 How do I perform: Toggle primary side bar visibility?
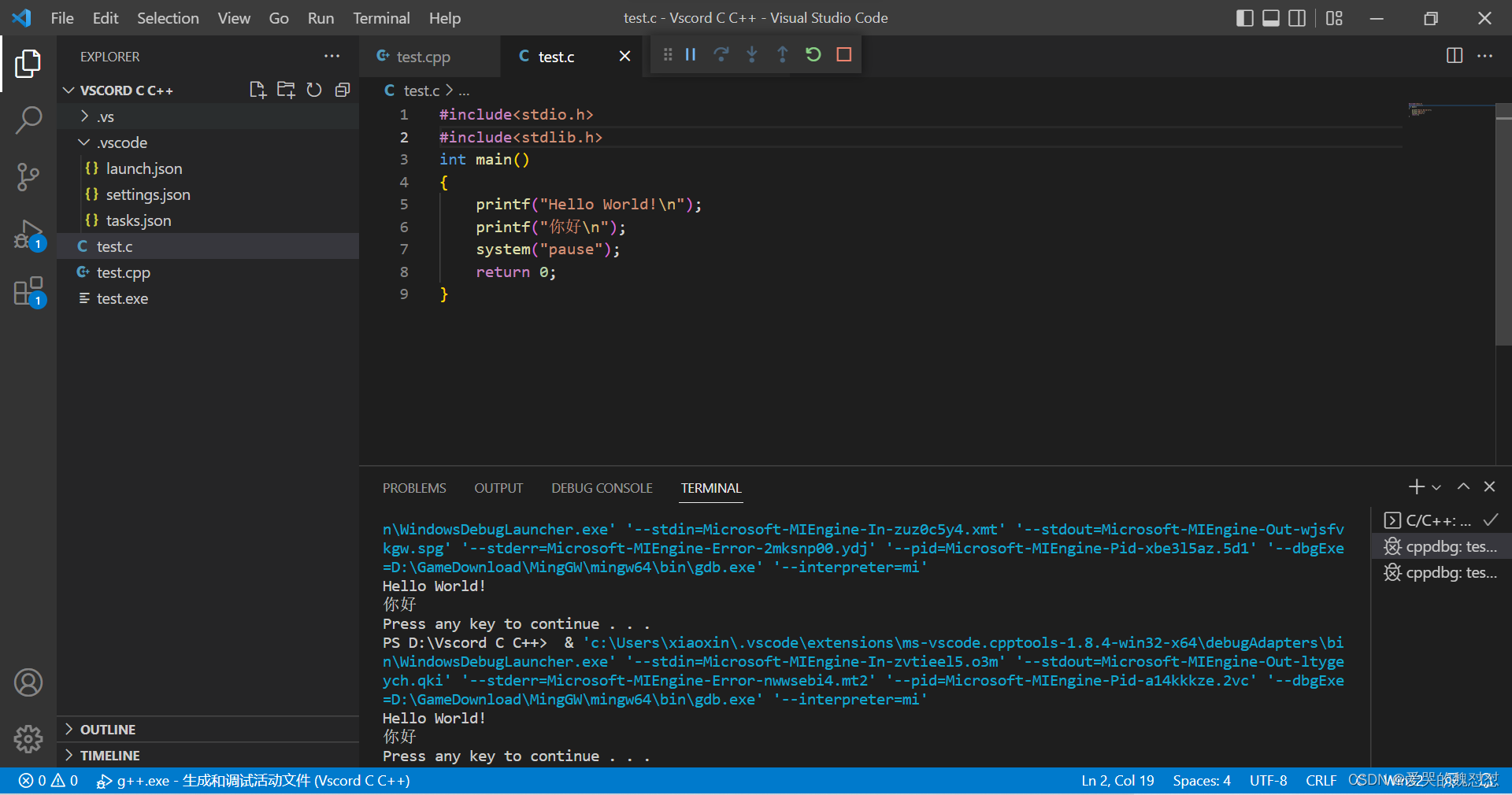[x=1244, y=17]
